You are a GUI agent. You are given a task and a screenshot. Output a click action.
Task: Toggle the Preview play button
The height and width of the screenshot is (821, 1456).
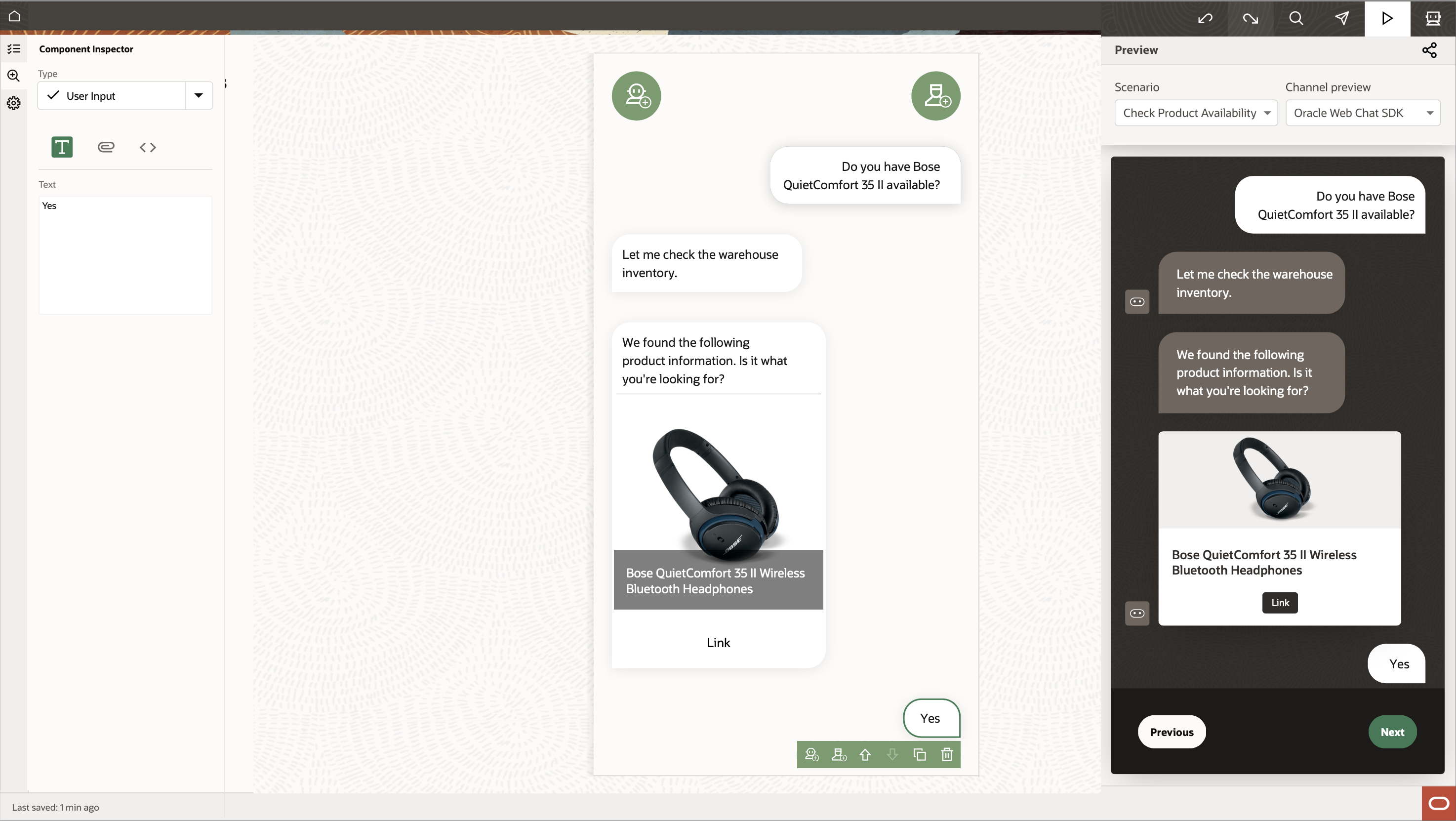(x=1387, y=19)
